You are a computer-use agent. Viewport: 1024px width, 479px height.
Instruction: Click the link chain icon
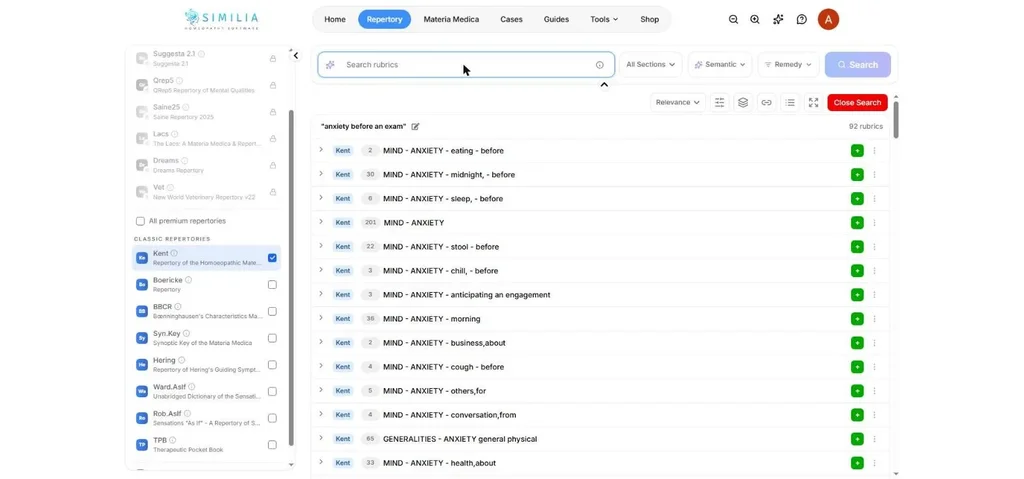[x=766, y=103]
